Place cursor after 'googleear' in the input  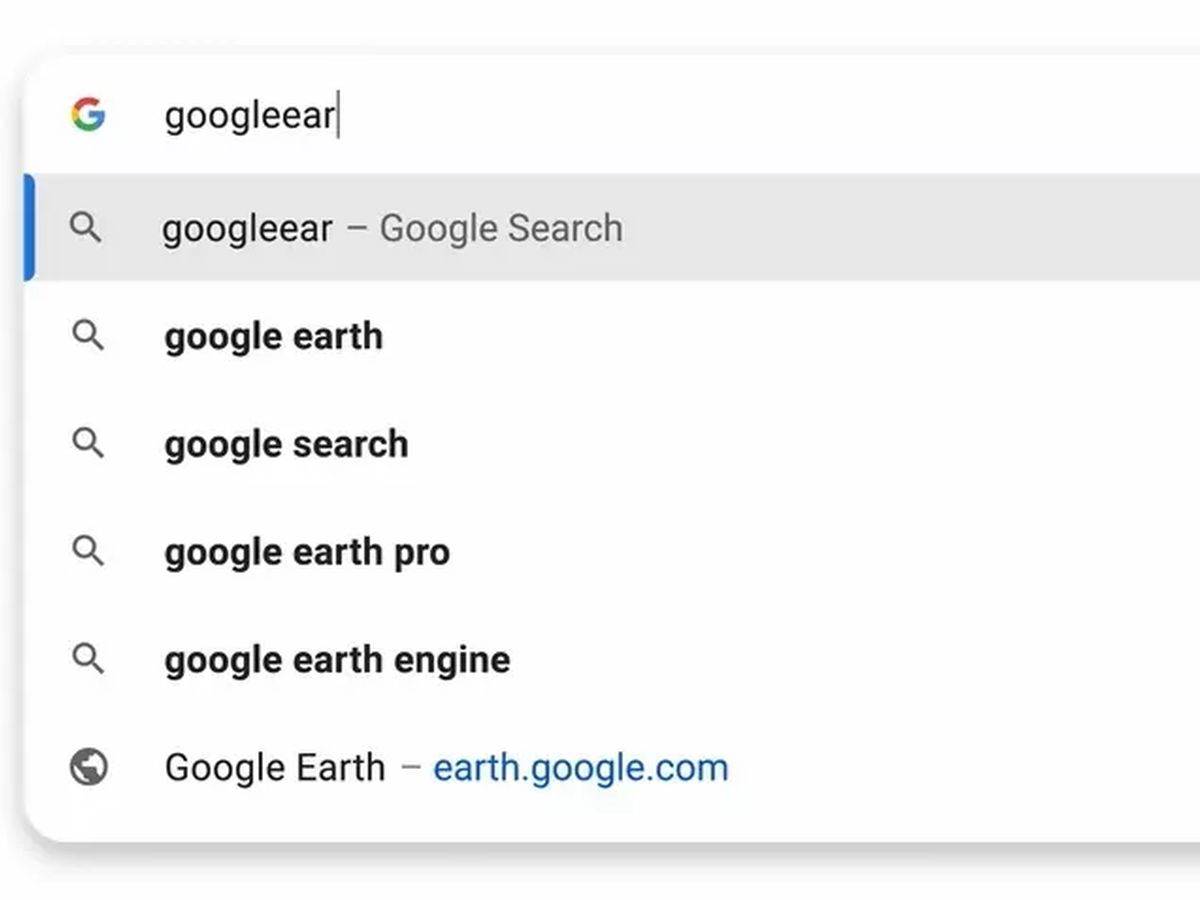[x=340, y=115]
